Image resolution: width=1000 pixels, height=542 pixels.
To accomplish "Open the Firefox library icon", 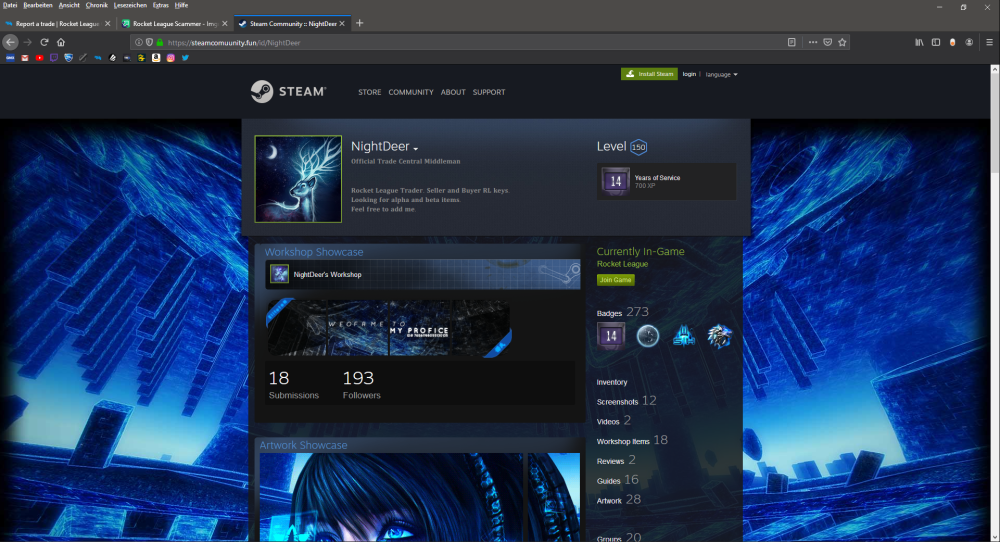I will tap(919, 42).
